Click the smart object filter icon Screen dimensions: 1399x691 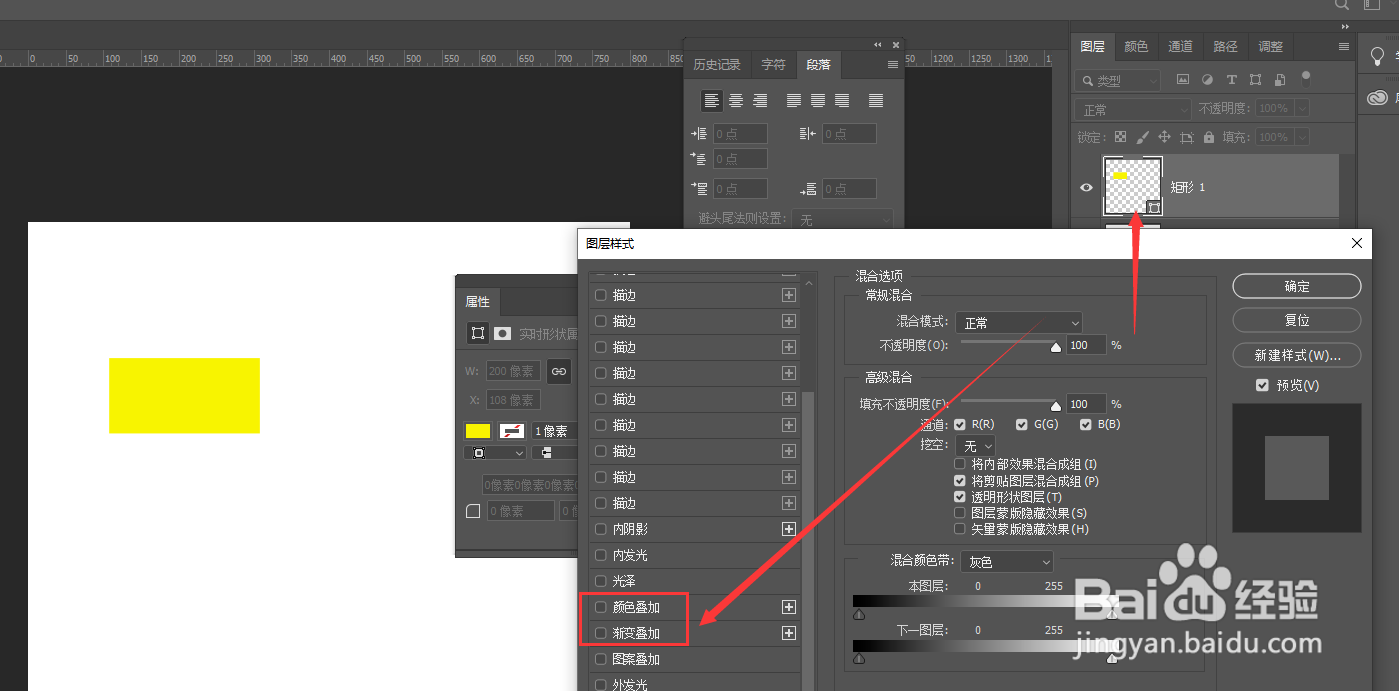tap(1279, 80)
